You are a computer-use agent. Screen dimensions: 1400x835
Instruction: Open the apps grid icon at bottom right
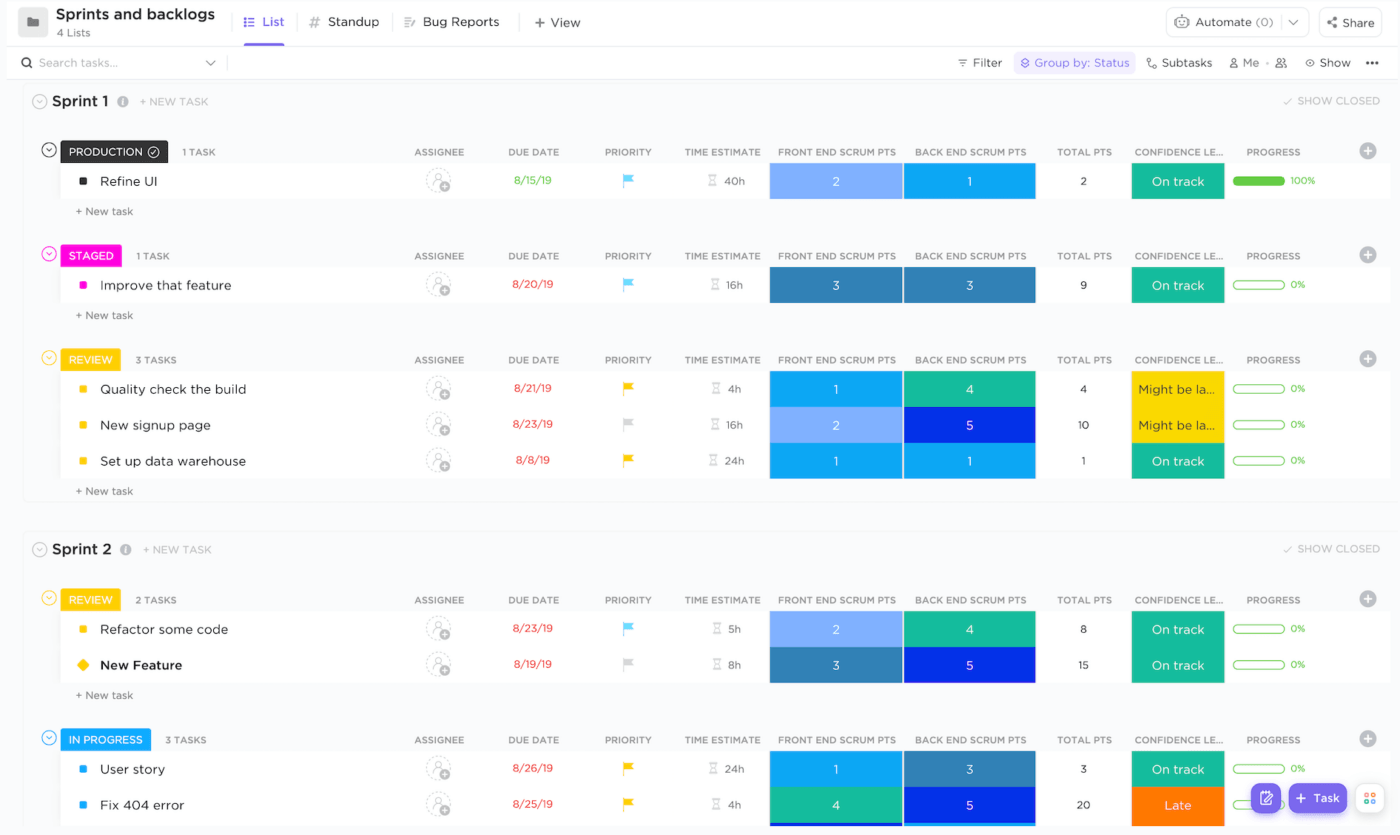point(1370,798)
